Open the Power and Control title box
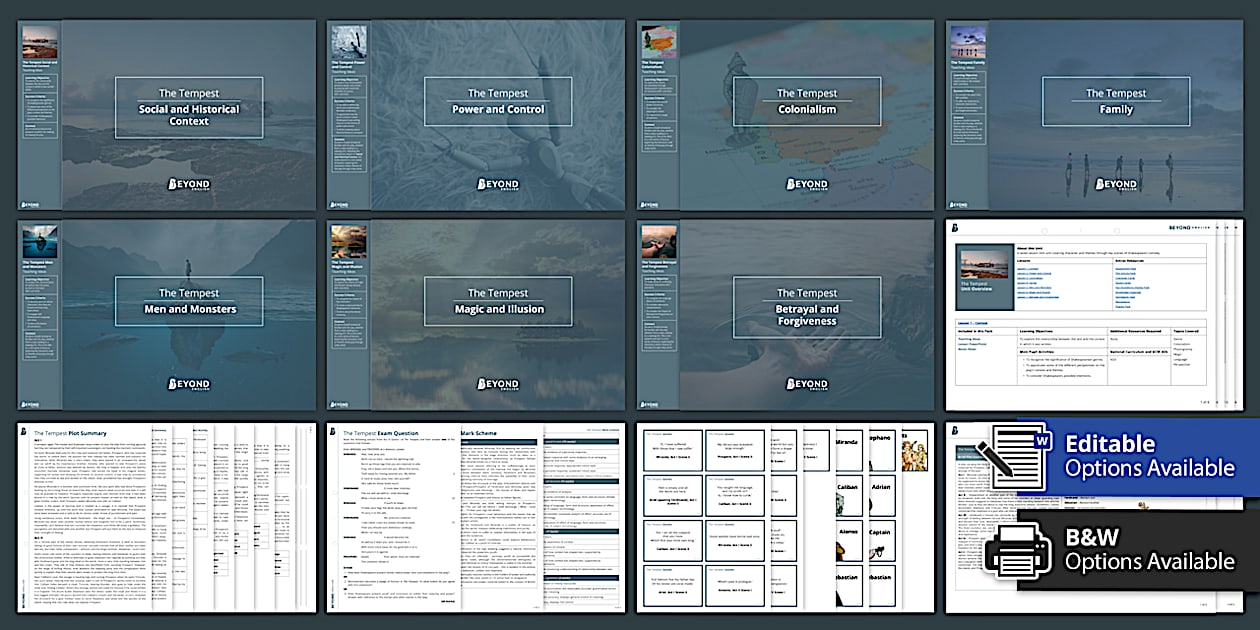The image size is (1260, 630). point(498,101)
